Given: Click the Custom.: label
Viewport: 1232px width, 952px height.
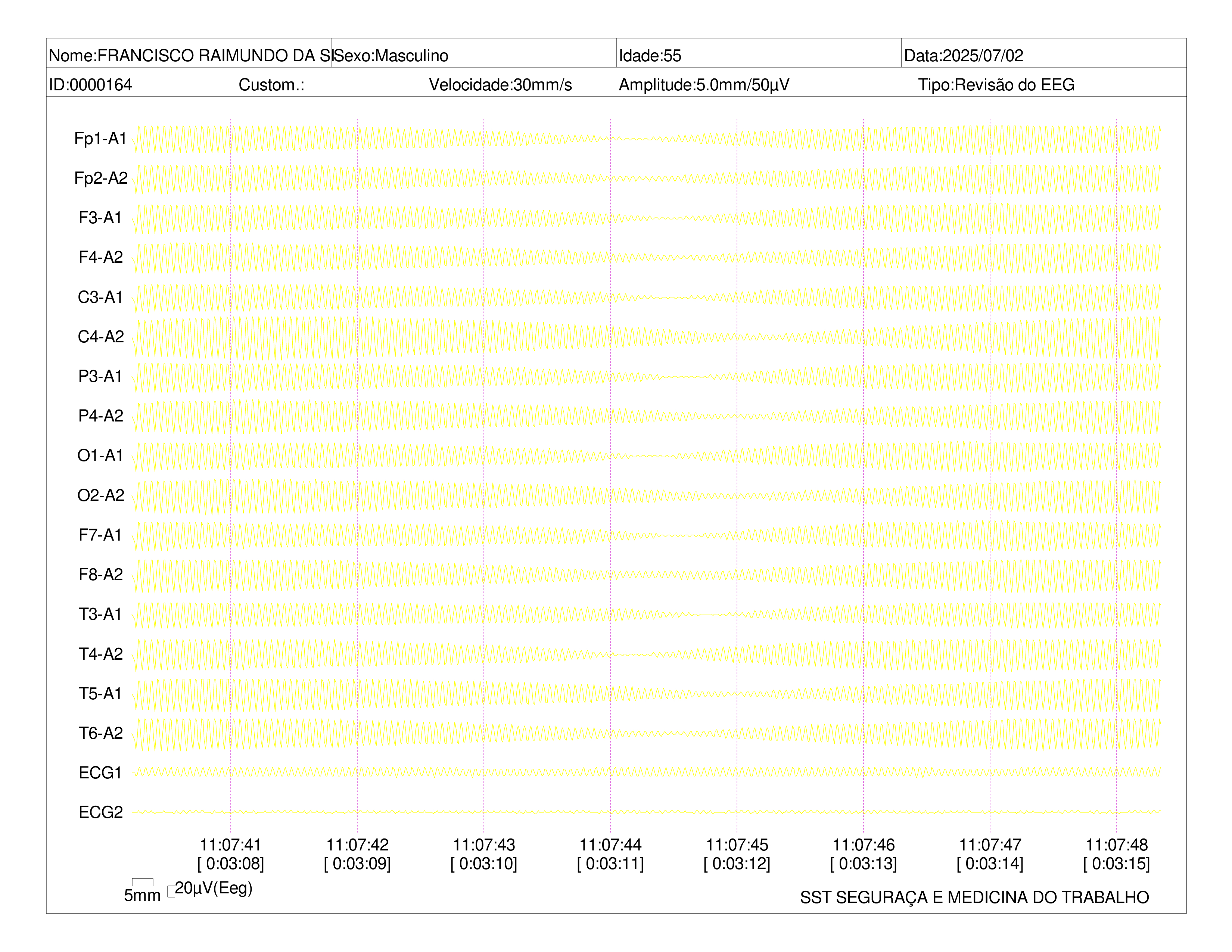Looking at the screenshot, I should coord(271,85).
